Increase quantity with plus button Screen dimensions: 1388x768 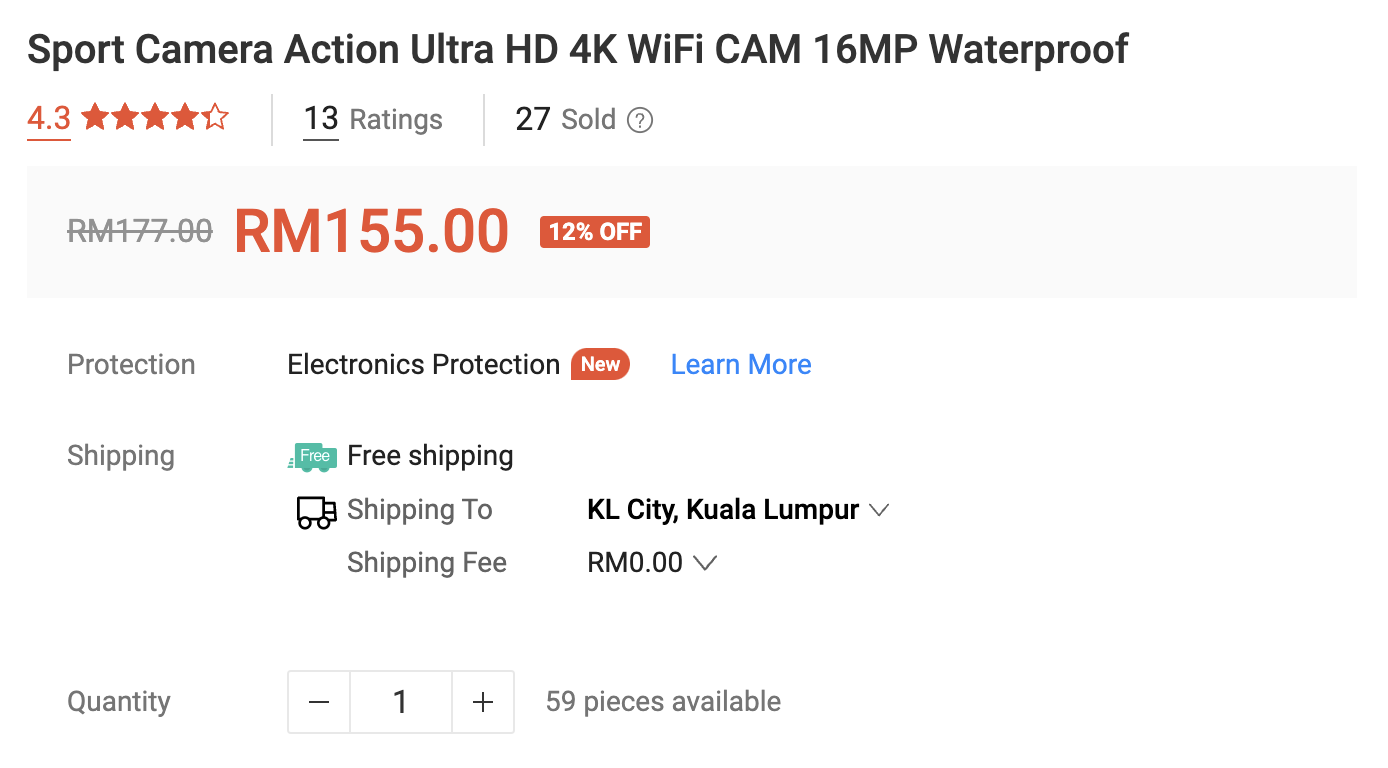(x=483, y=702)
